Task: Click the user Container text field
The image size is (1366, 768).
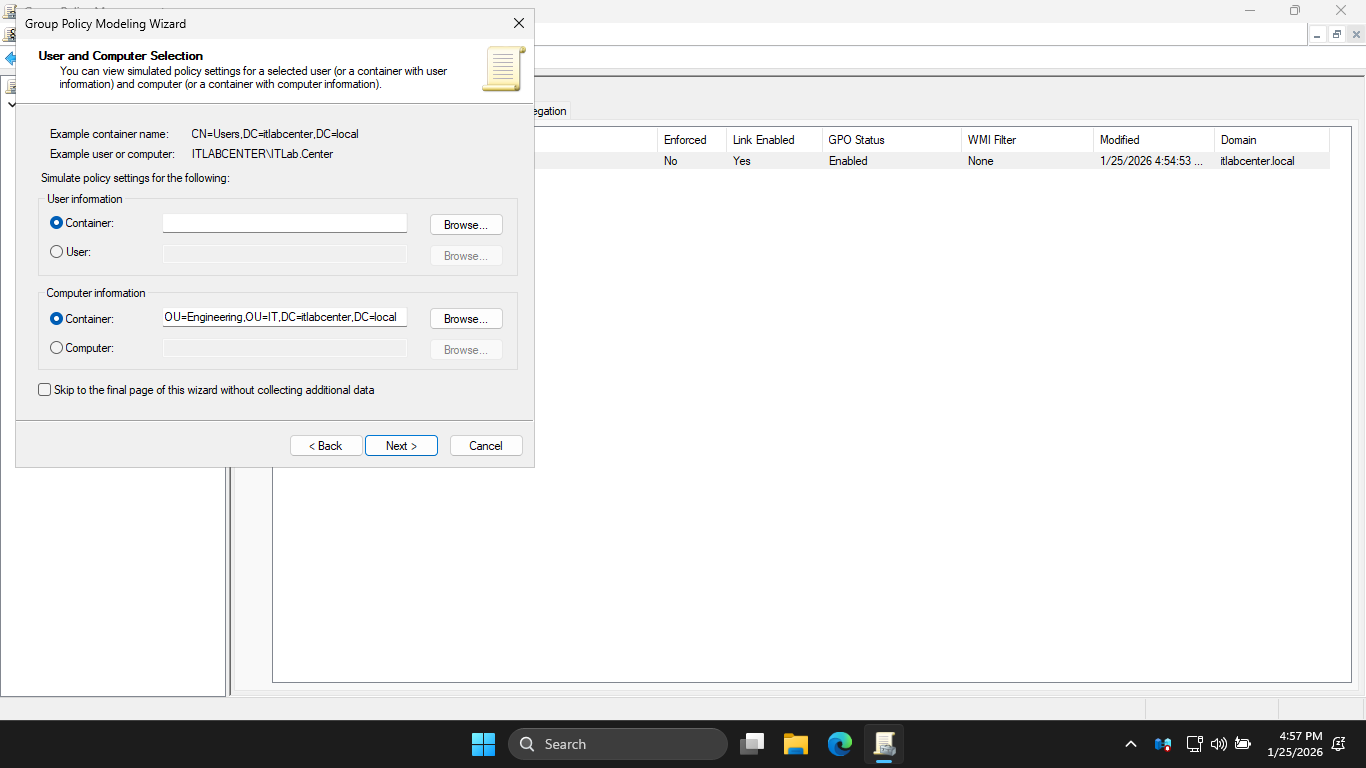Action: pos(285,223)
